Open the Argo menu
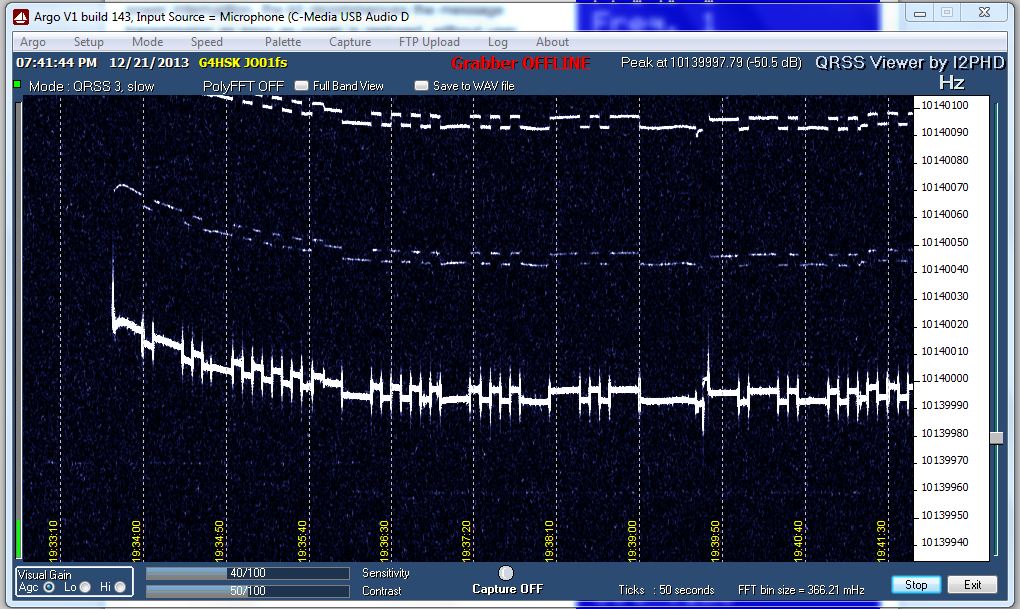This screenshot has height=609, width=1020. click(x=33, y=42)
